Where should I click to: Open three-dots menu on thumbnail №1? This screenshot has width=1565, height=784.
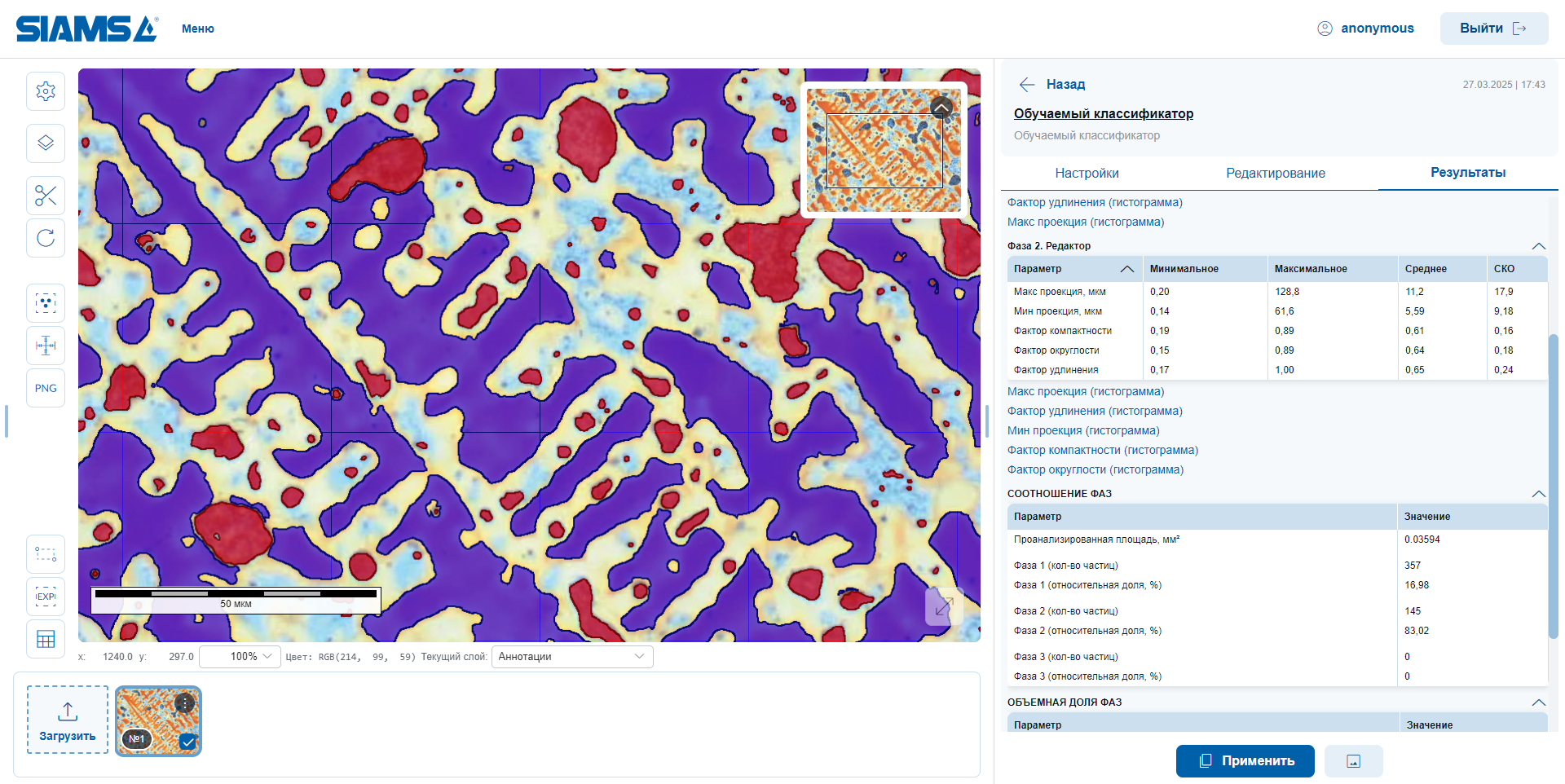pos(185,703)
